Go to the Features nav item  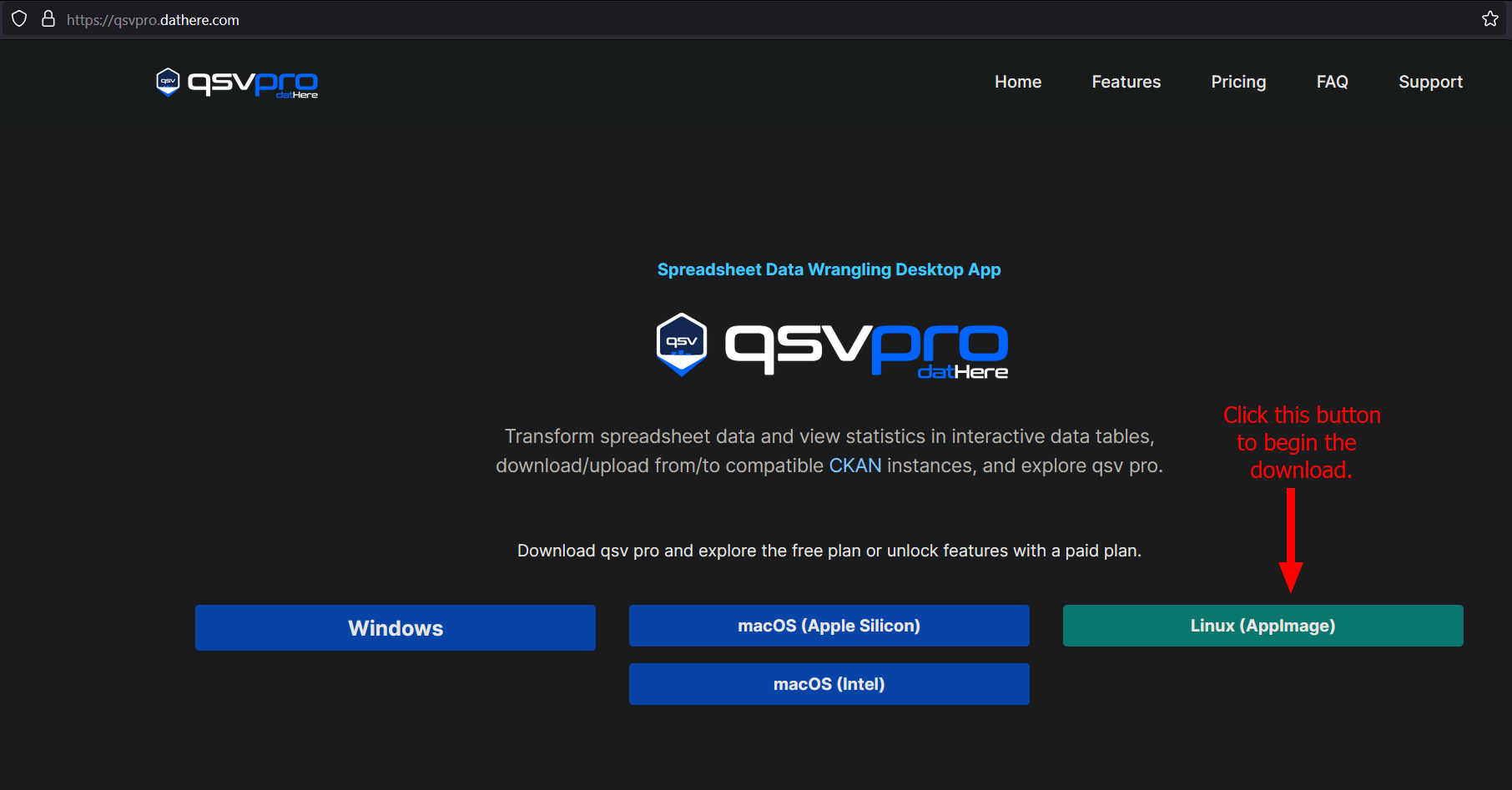point(1126,82)
